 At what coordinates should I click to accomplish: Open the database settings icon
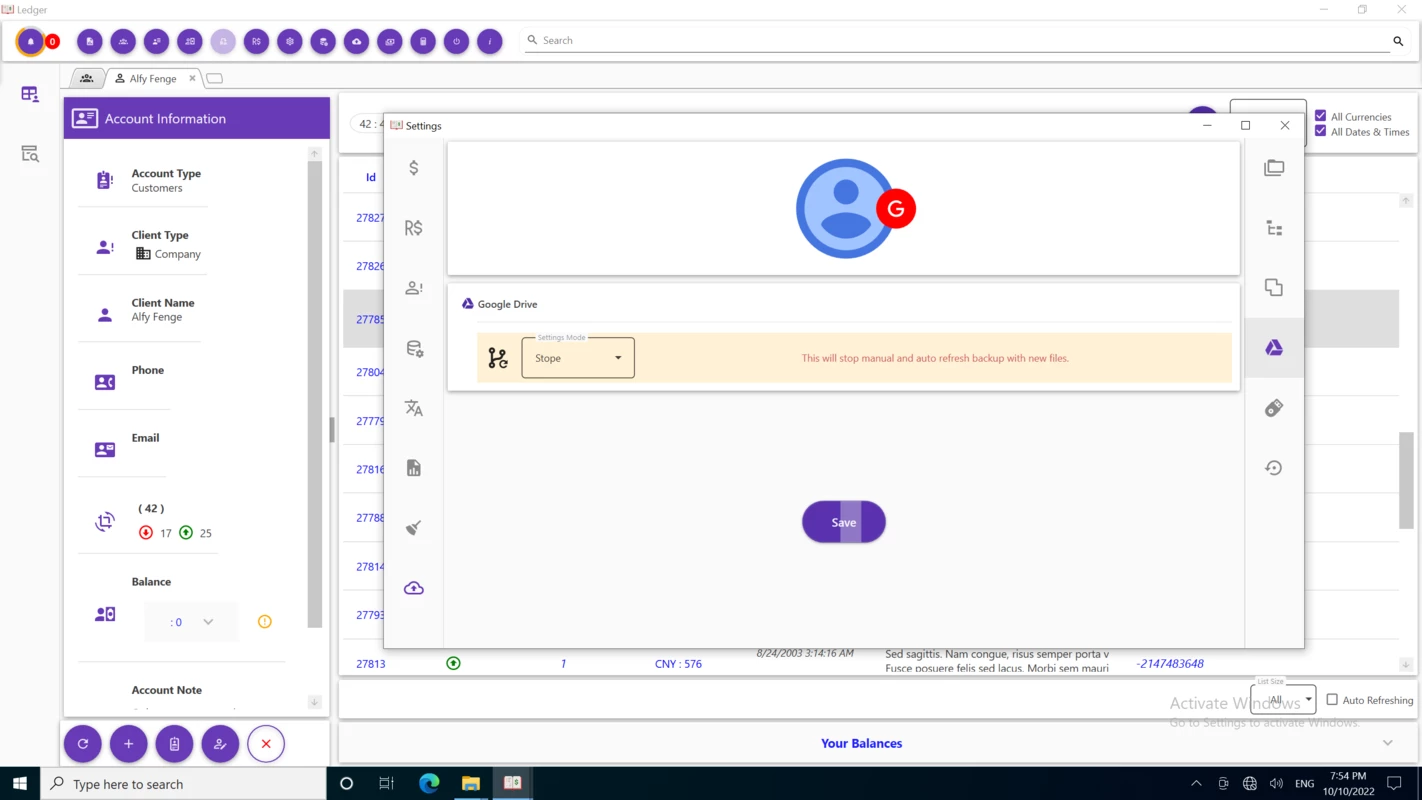coord(414,348)
